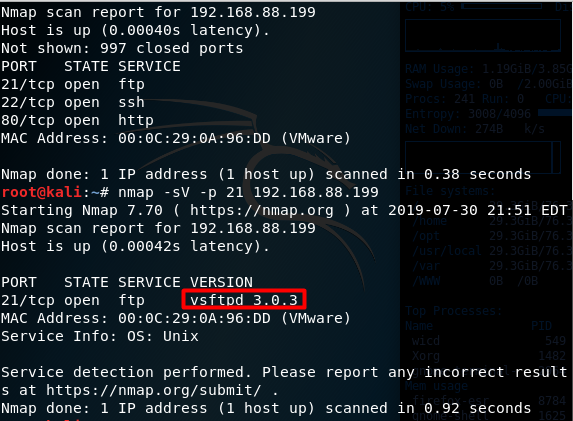
Task: Click the CPU usage graph in system monitor
Action: (x=483, y=35)
